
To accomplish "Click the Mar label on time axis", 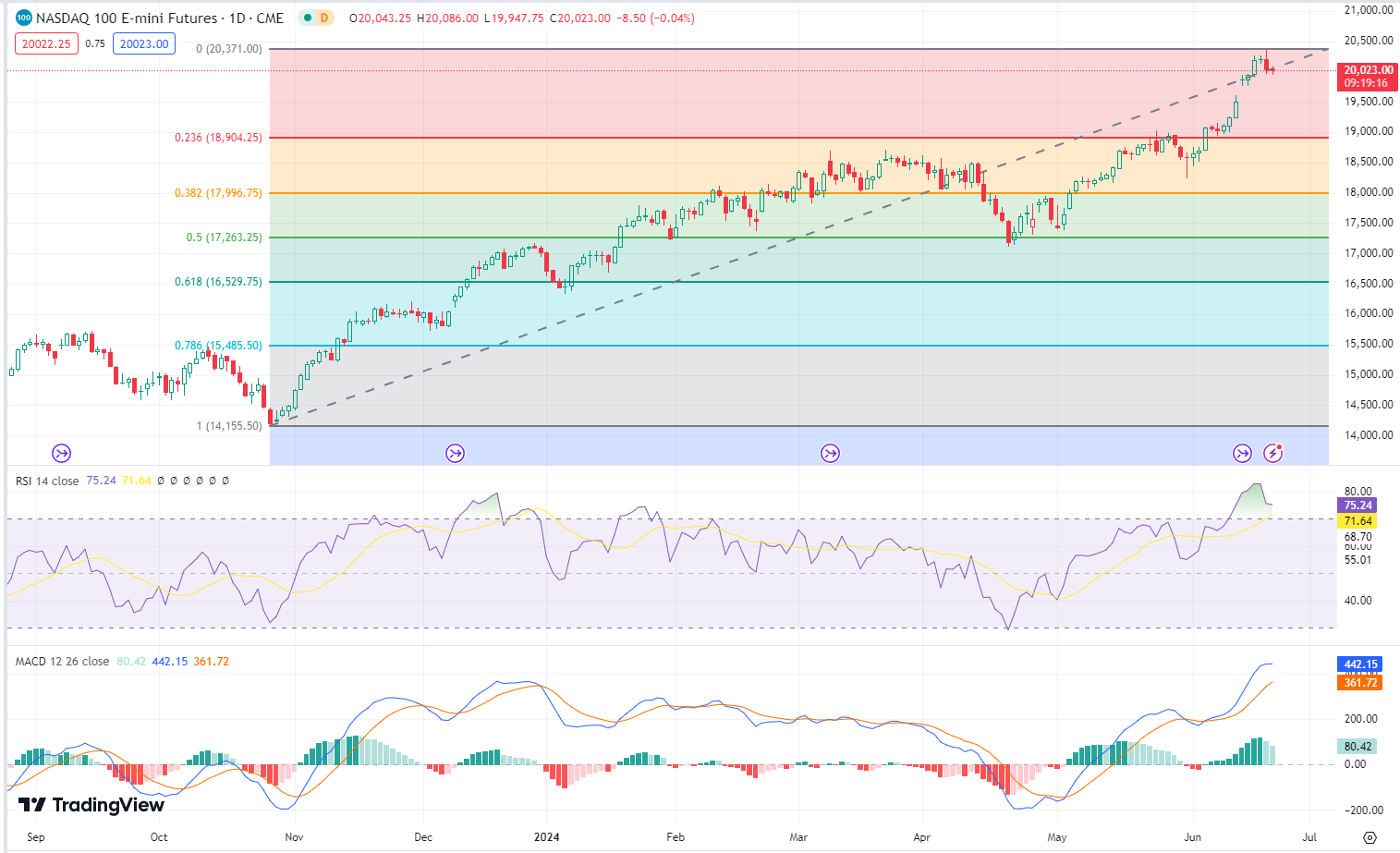I will [798, 837].
